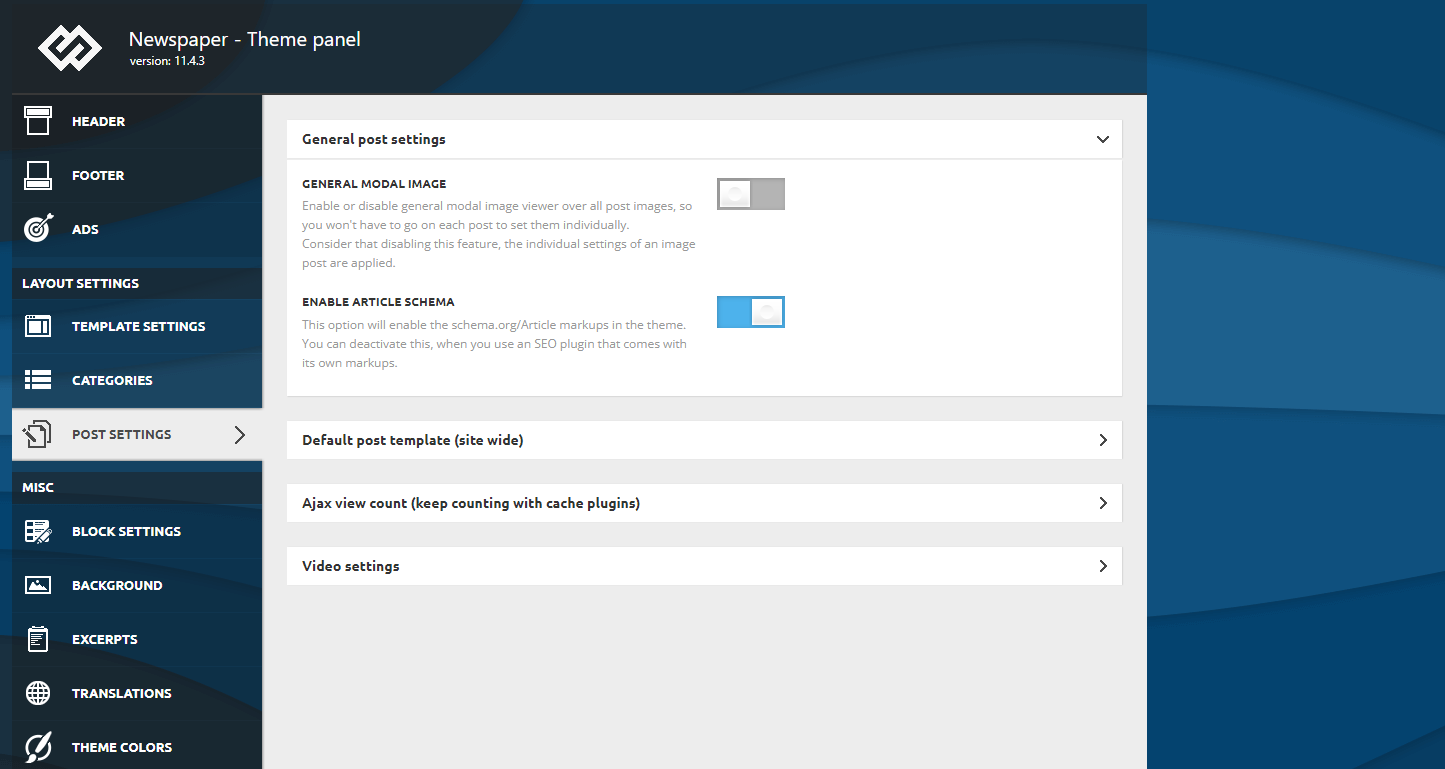
Task: Click the Template Settings icon
Action: [x=38, y=326]
